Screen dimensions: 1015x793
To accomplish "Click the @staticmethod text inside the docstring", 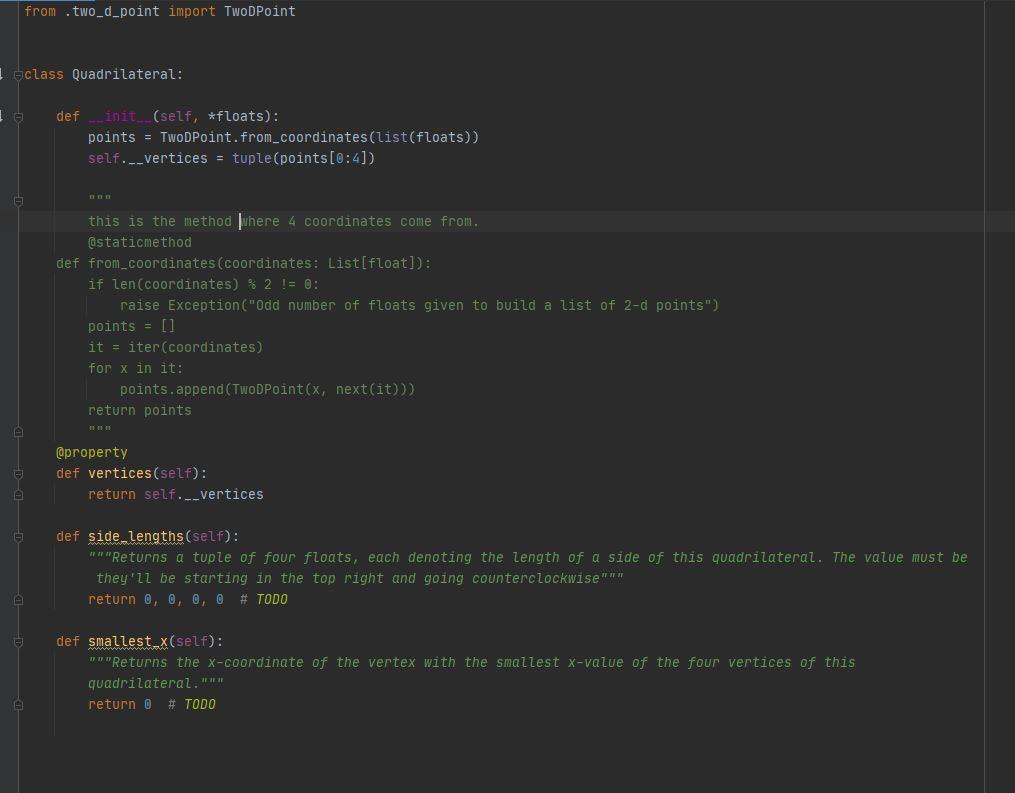I will coord(139,242).
